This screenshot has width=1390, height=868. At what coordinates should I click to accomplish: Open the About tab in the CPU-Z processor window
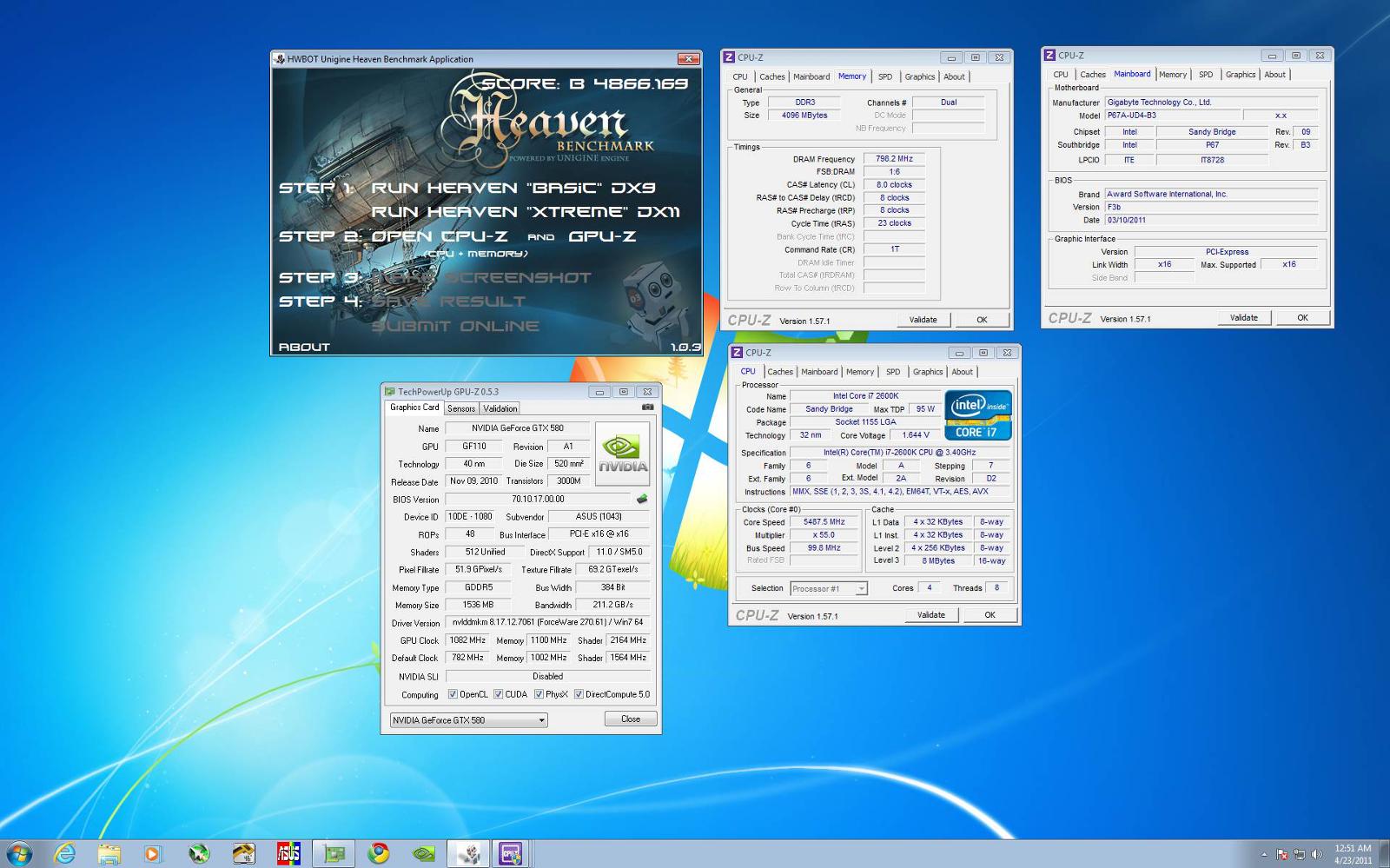point(962,372)
